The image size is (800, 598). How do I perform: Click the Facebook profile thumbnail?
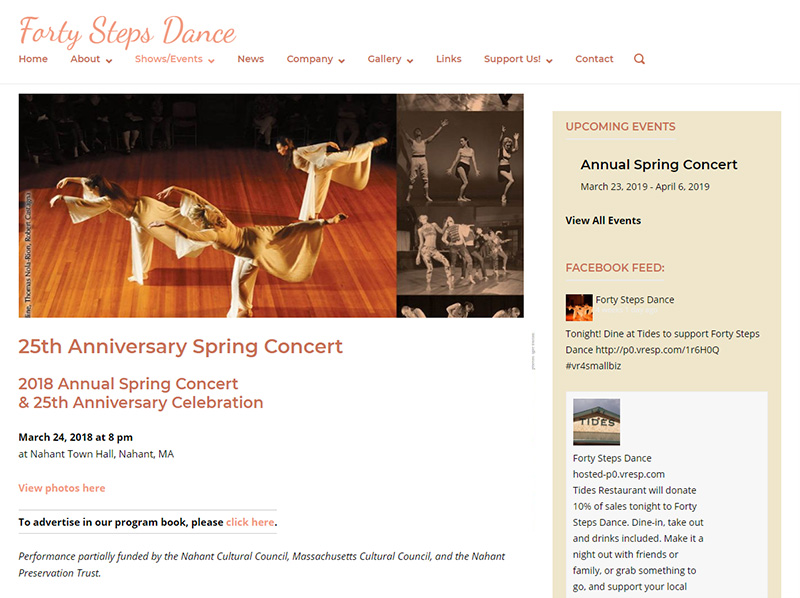579,305
